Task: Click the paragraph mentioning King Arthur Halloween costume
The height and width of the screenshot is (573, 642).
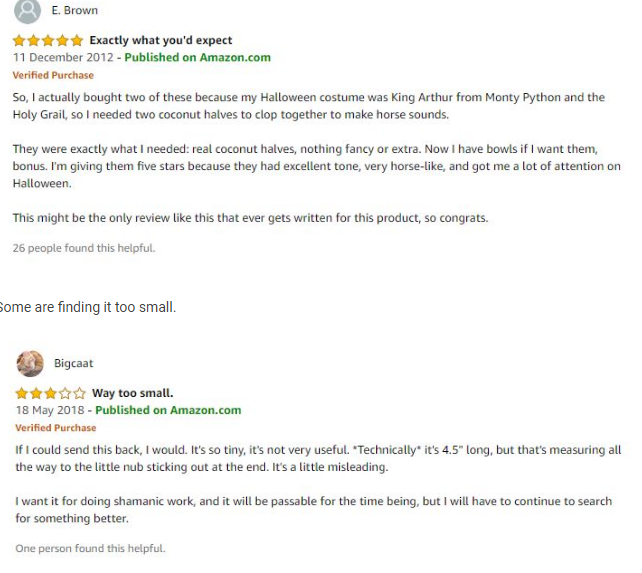Action: [309, 106]
